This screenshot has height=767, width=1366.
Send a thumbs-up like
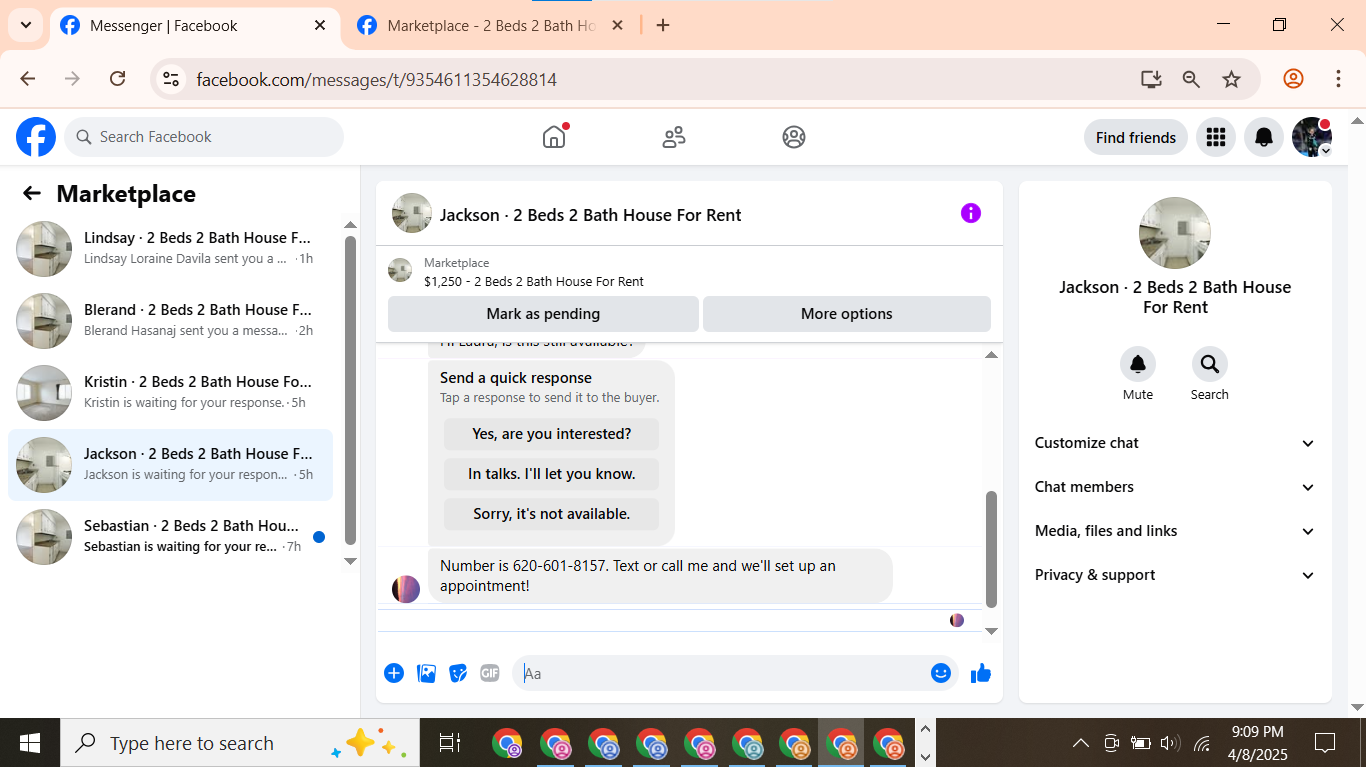981,673
